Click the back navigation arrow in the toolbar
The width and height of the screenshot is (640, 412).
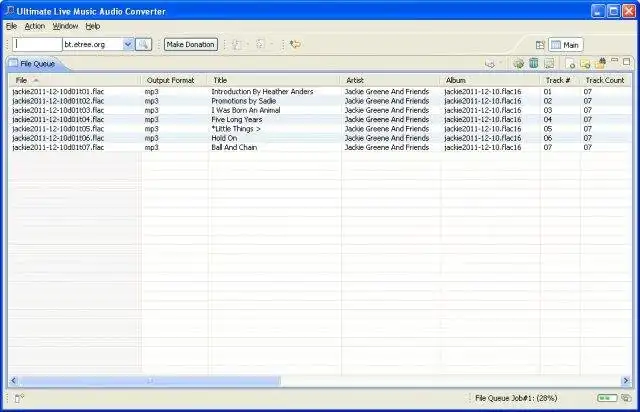(236, 45)
